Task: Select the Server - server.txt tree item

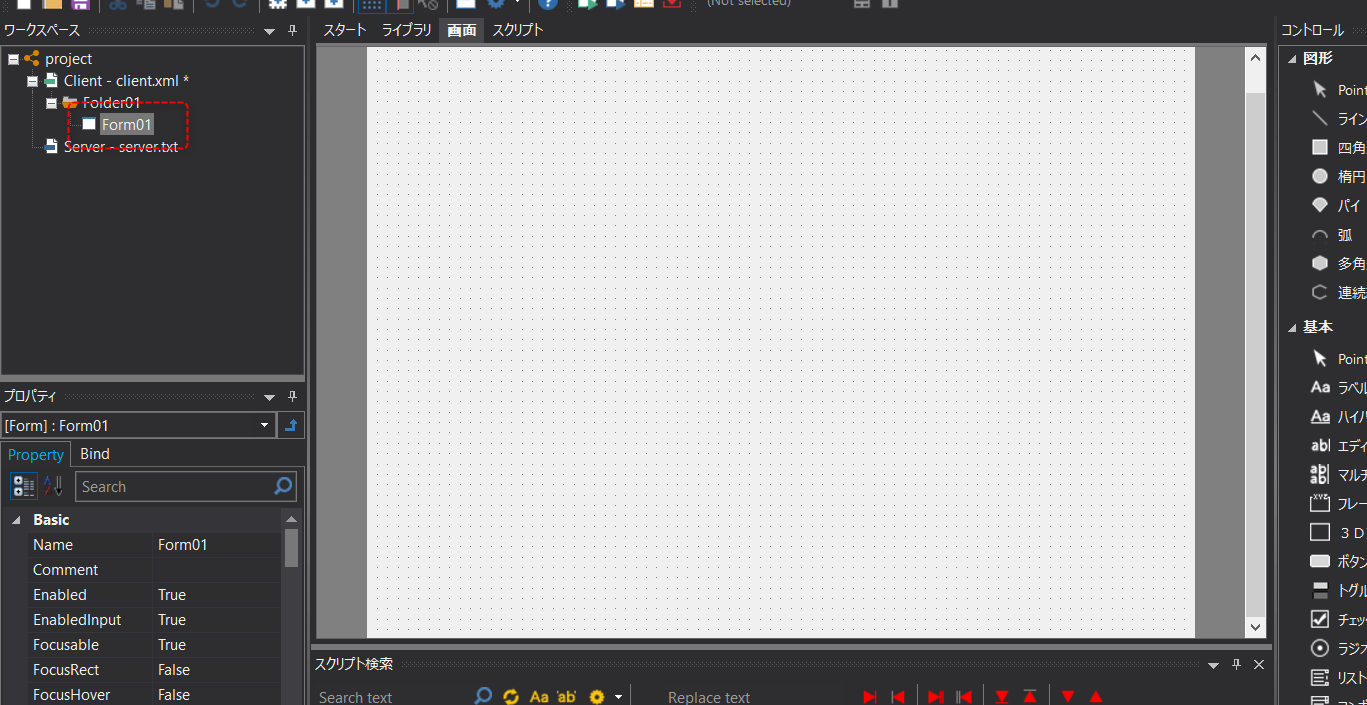Action: 120,146
